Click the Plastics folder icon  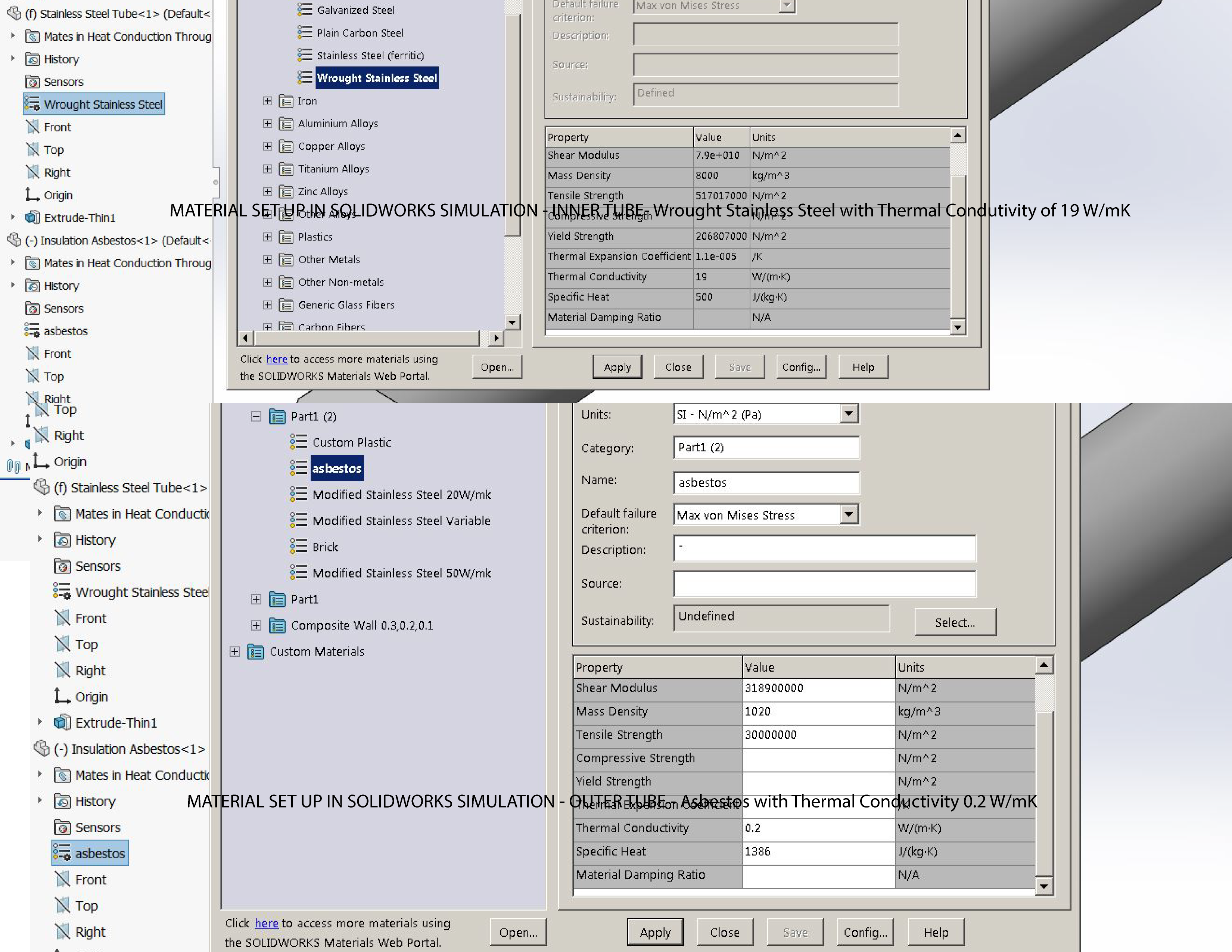pos(286,237)
